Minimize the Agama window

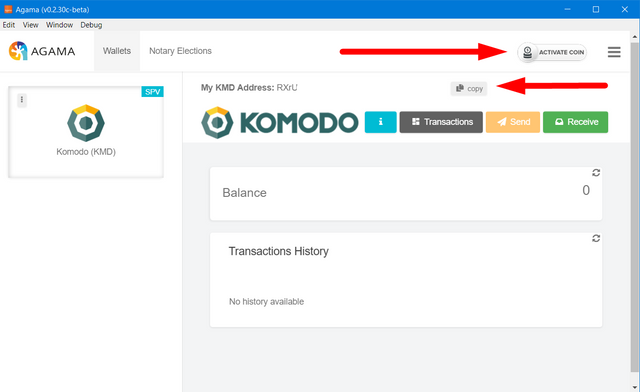(567, 9)
